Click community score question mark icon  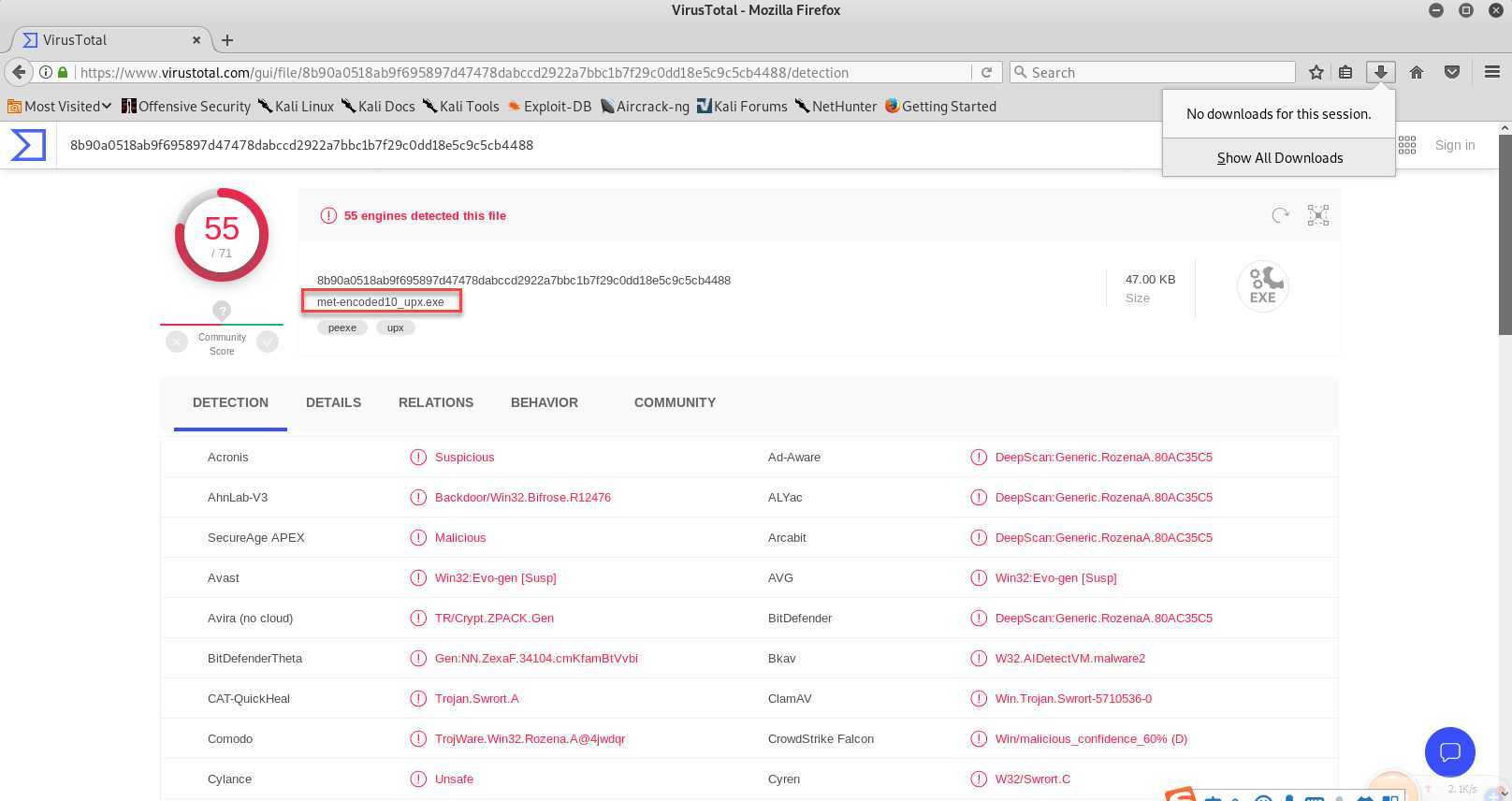(x=222, y=311)
